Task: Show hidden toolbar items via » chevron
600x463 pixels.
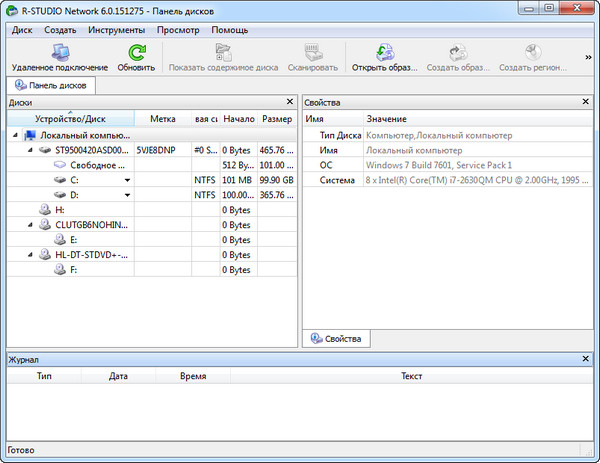Action: pos(589,57)
